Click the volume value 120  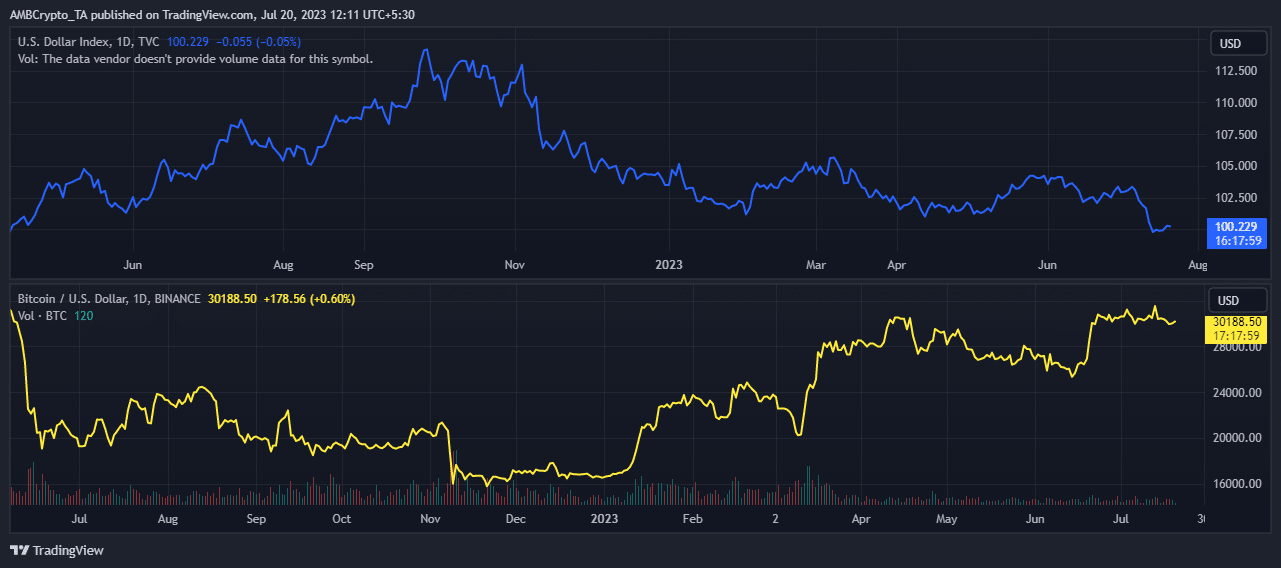pos(84,315)
